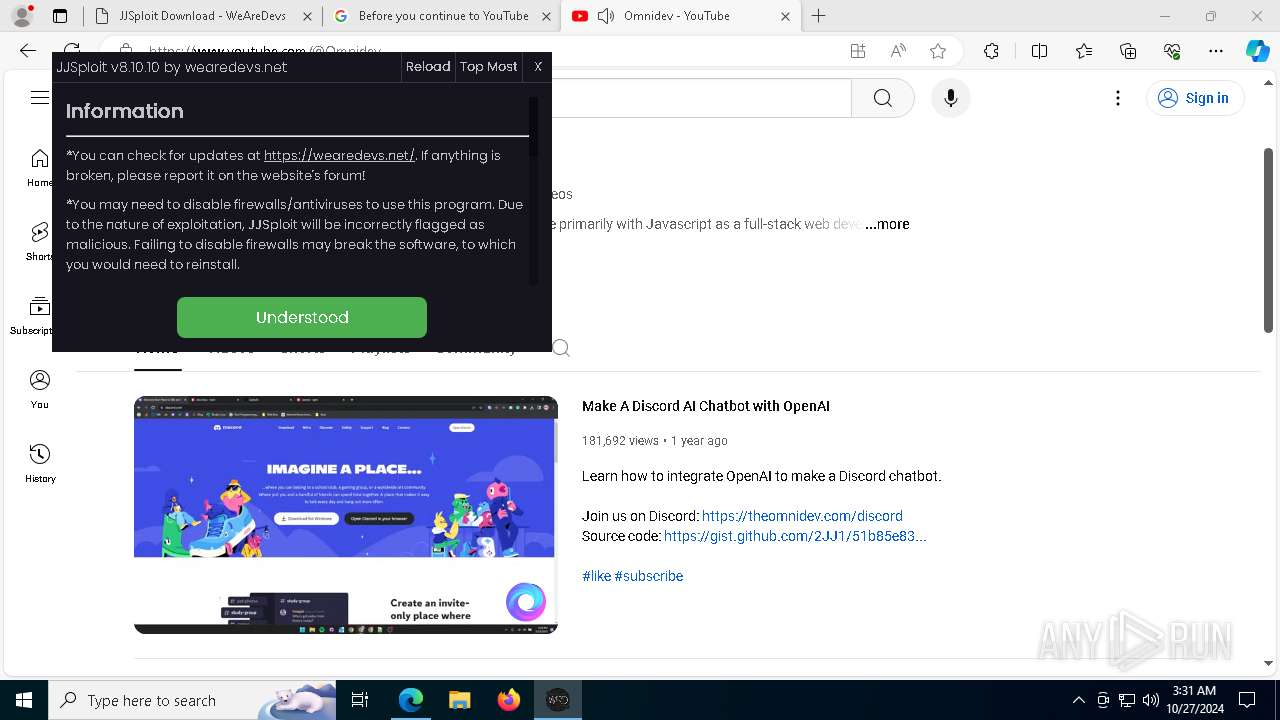Open Firefox from the taskbar
The height and width of the screenshot is (720, 1280).
(x=509, y=700)
